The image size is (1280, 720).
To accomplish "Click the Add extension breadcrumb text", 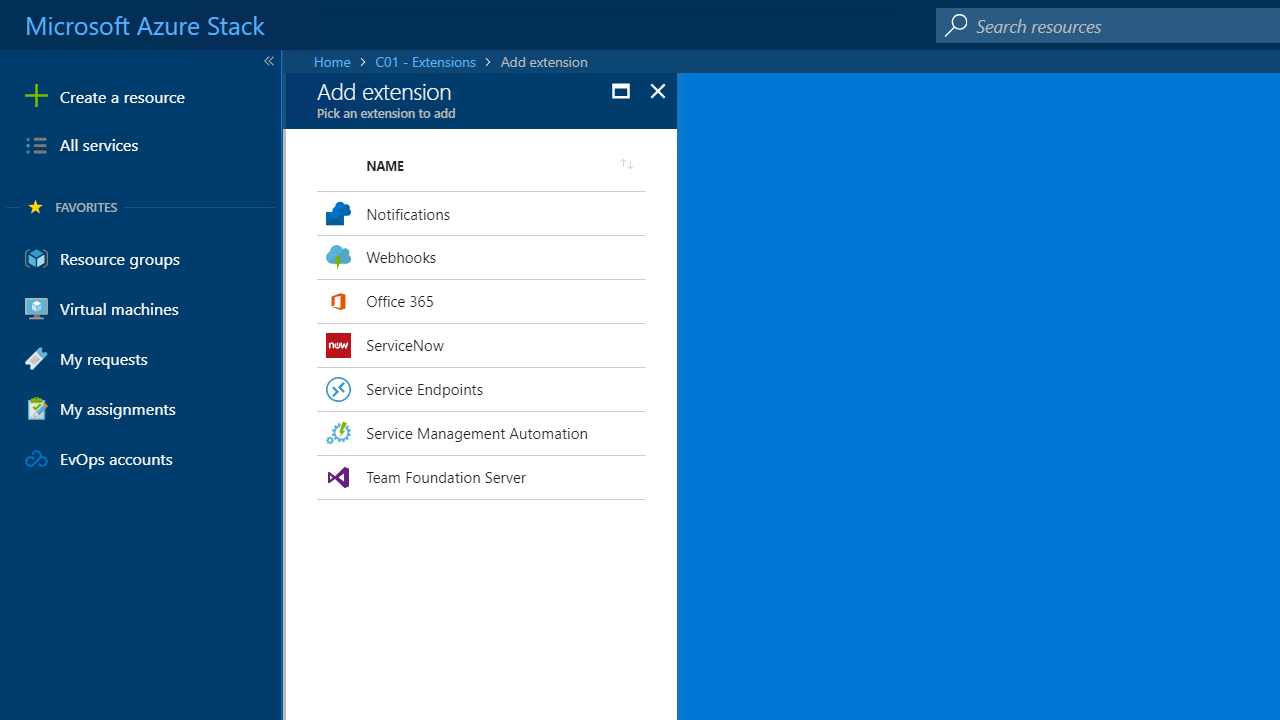I will click(x=544, y=62).
